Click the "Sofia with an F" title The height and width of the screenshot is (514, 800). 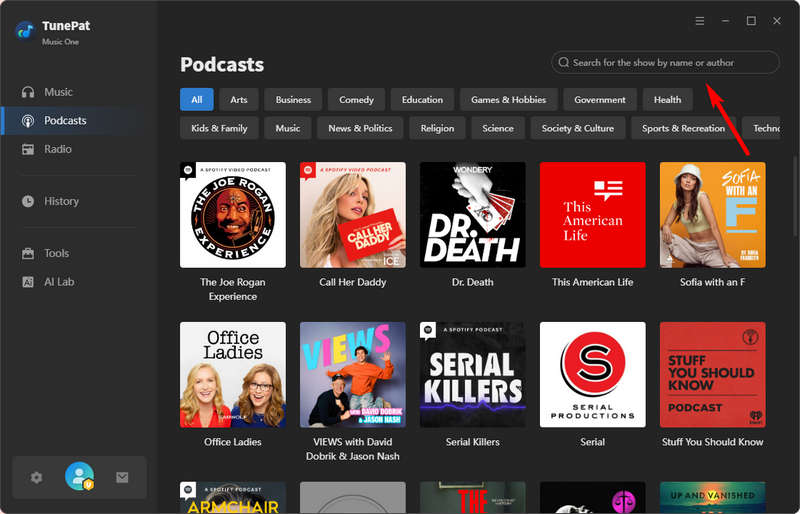712,282
